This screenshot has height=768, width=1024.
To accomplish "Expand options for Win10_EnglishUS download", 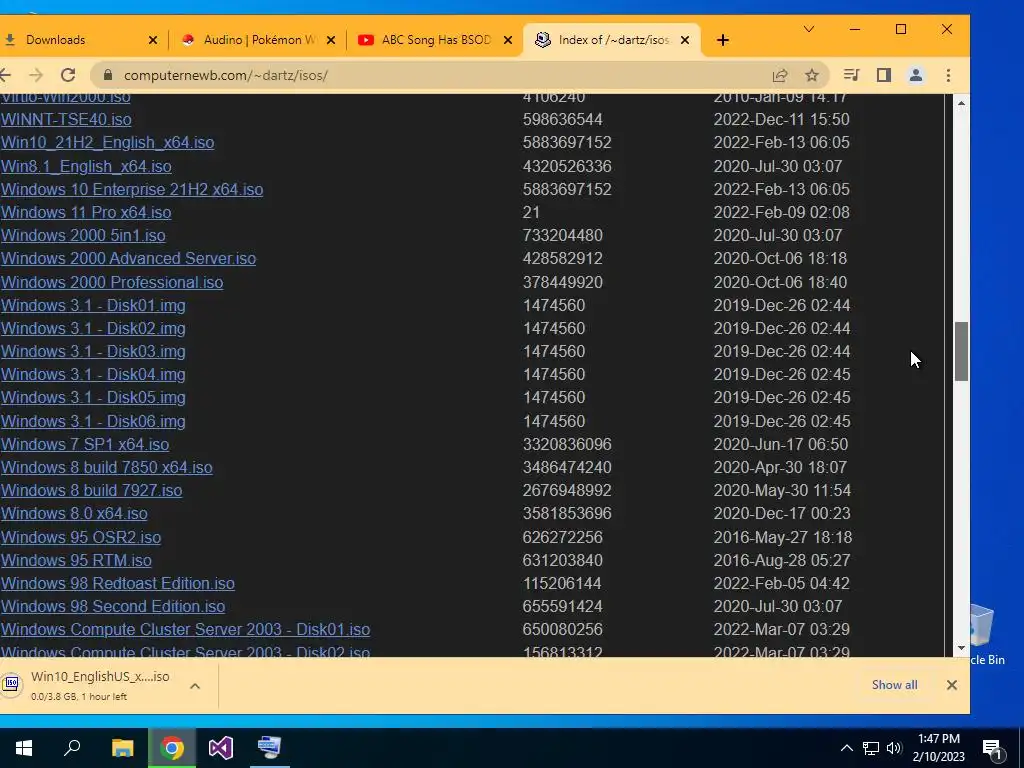I will coord(195,686).
